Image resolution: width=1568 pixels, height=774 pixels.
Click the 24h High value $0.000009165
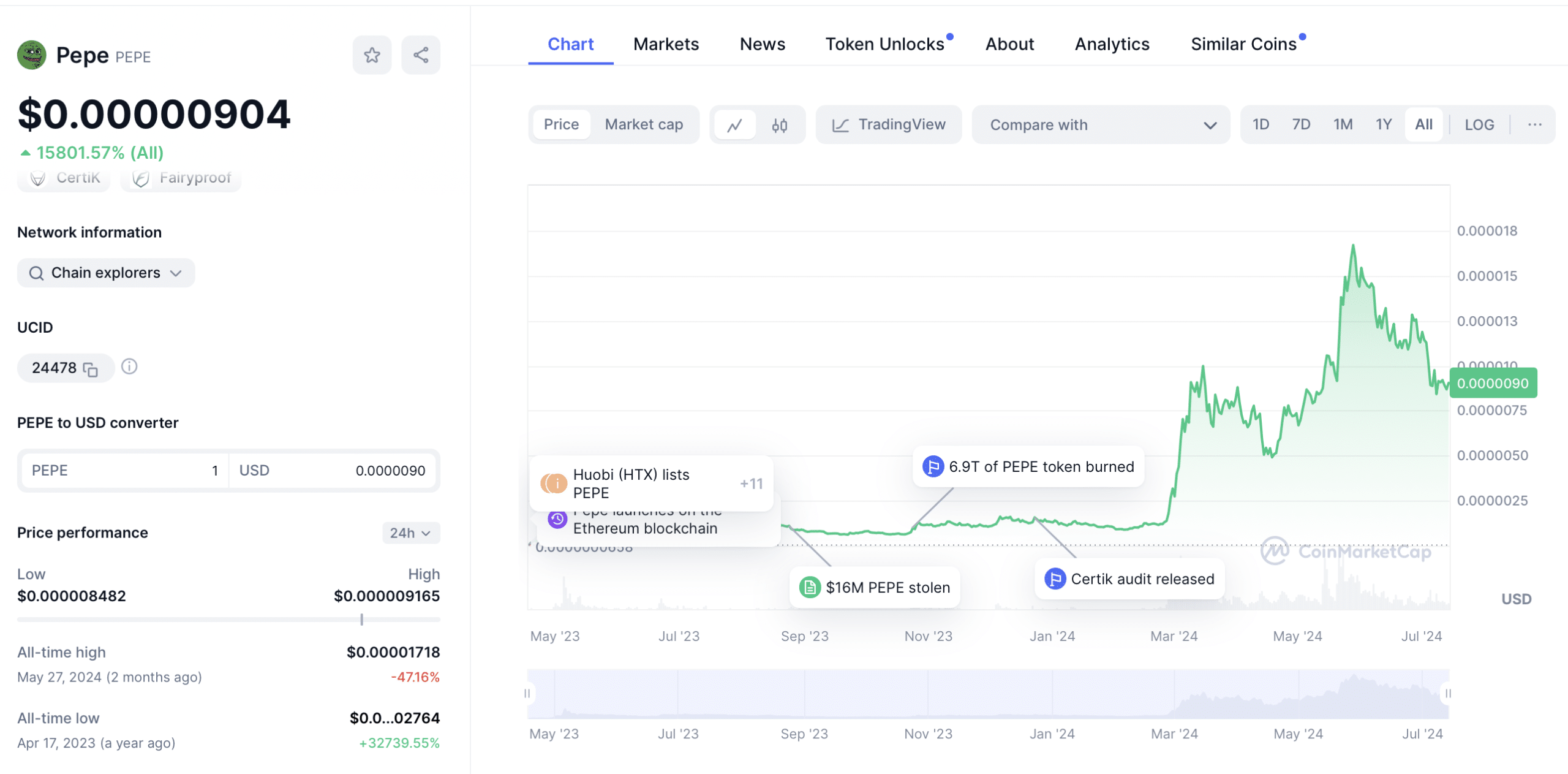point(387,596)
